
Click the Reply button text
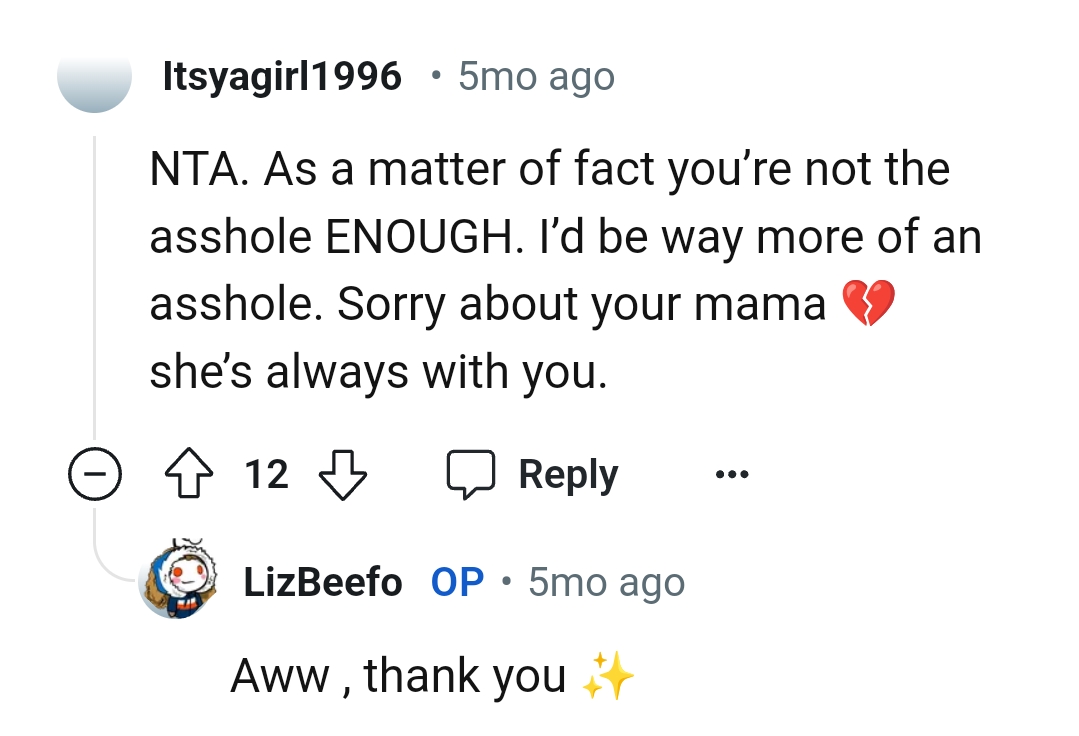click(x=567, y=474)
